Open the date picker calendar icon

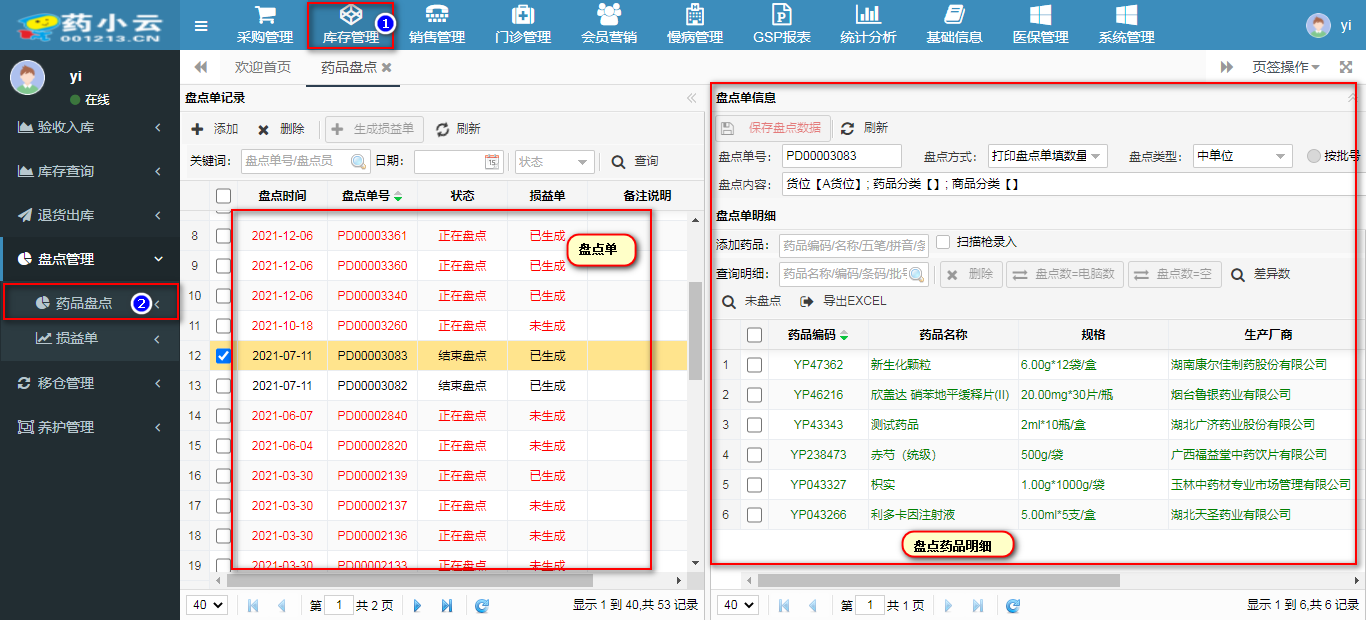pyautogui.click(x=492, y=161)
